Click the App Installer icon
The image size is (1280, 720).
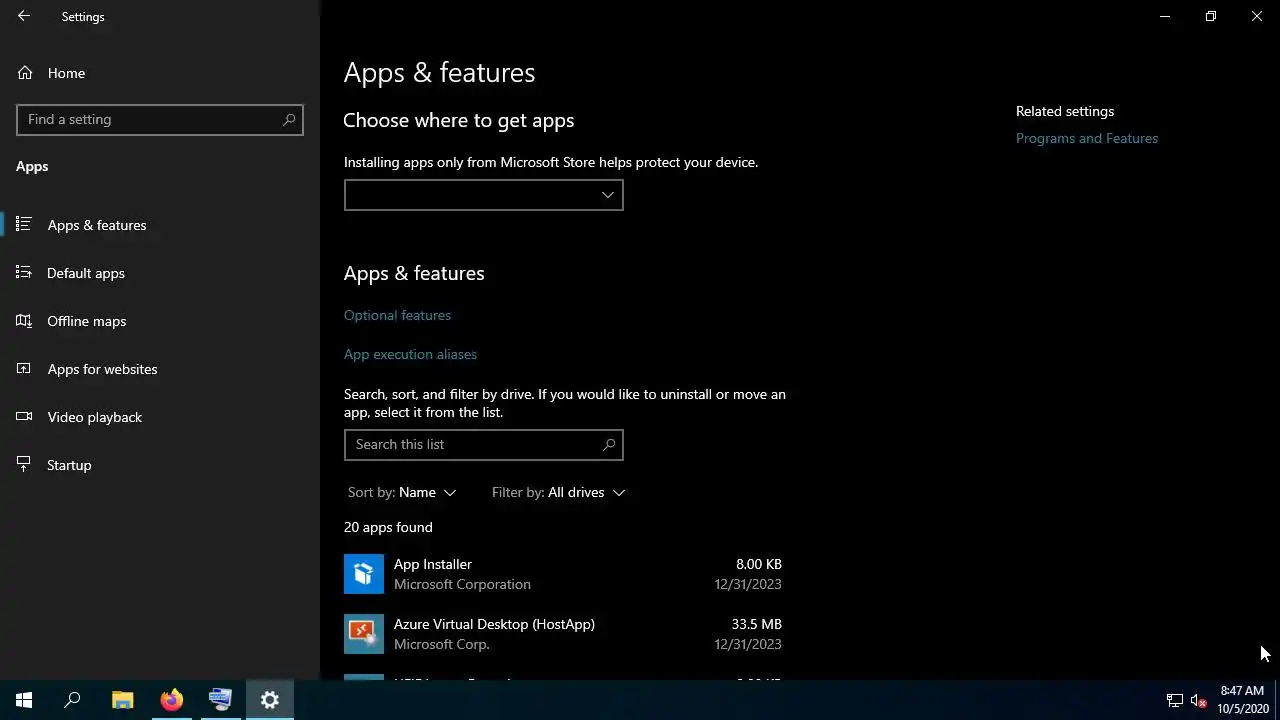364,574
